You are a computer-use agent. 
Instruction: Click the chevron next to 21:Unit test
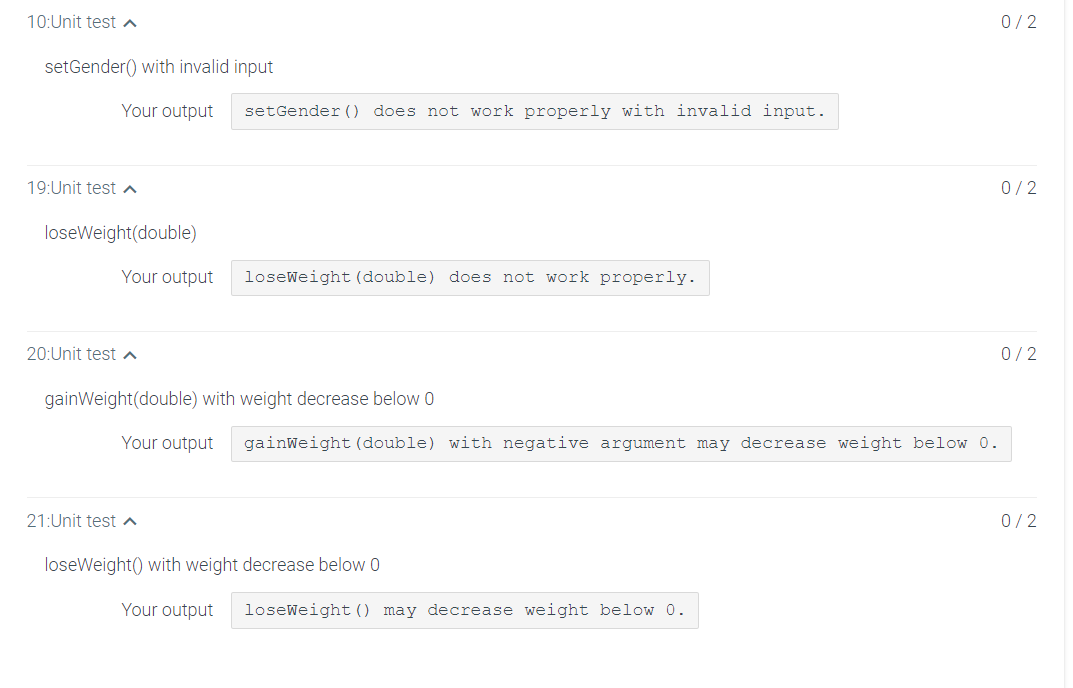(131, 520)
